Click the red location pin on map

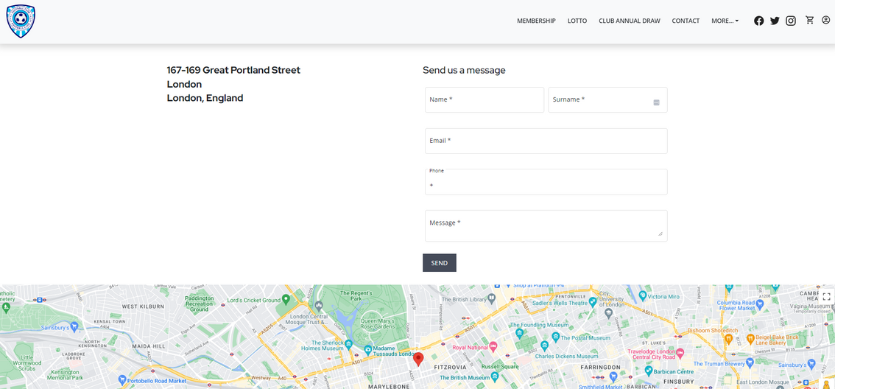[x=419, y=360]
